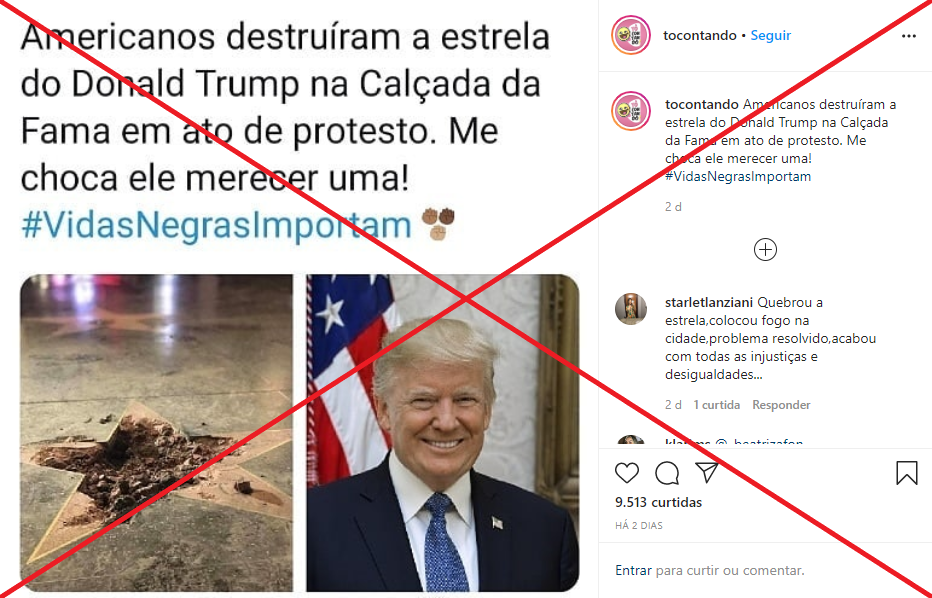The image size is (932, 598).
Task: Like the post with the heart icon
Action: 626,473
